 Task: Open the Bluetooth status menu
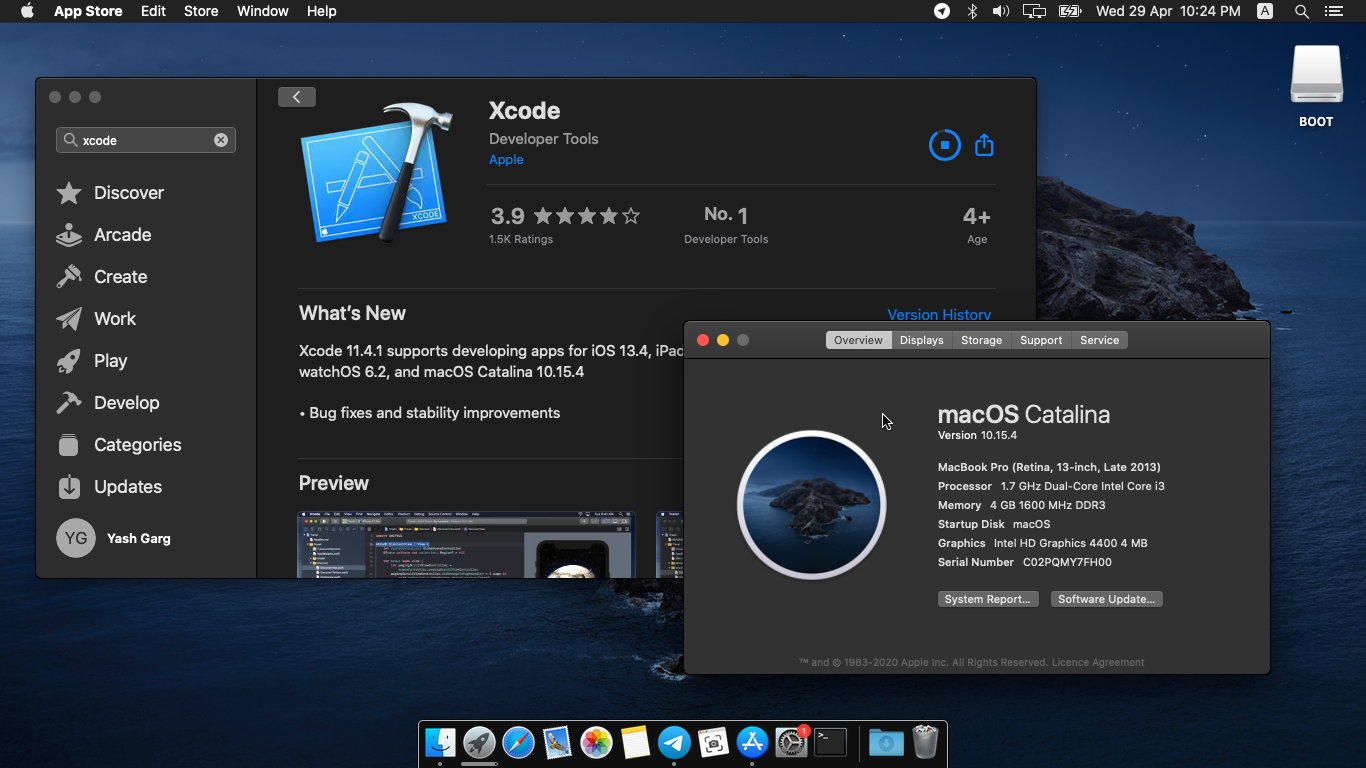click(972, 11)
